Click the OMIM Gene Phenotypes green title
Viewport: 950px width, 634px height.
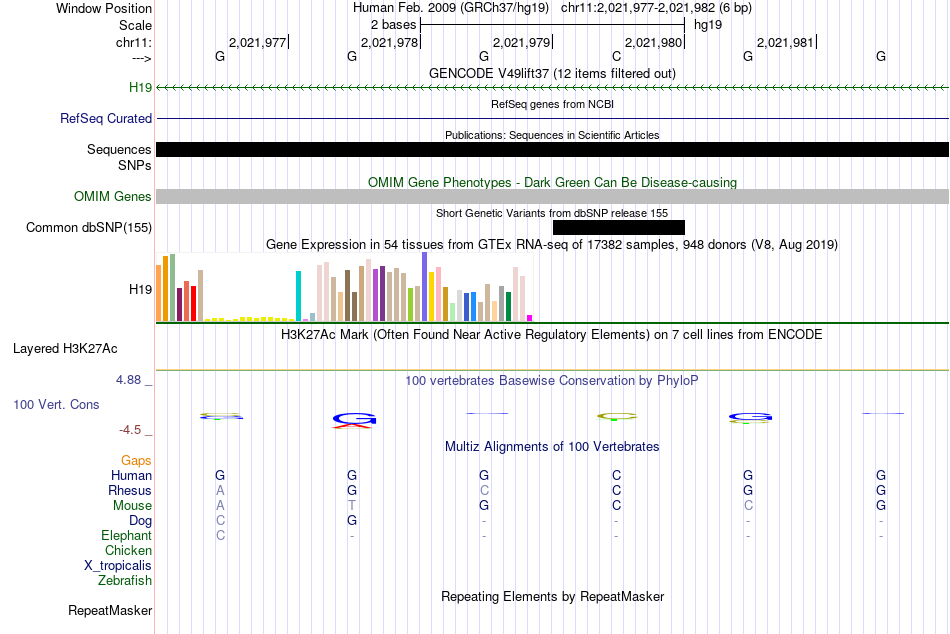click(x=552, y=182)
